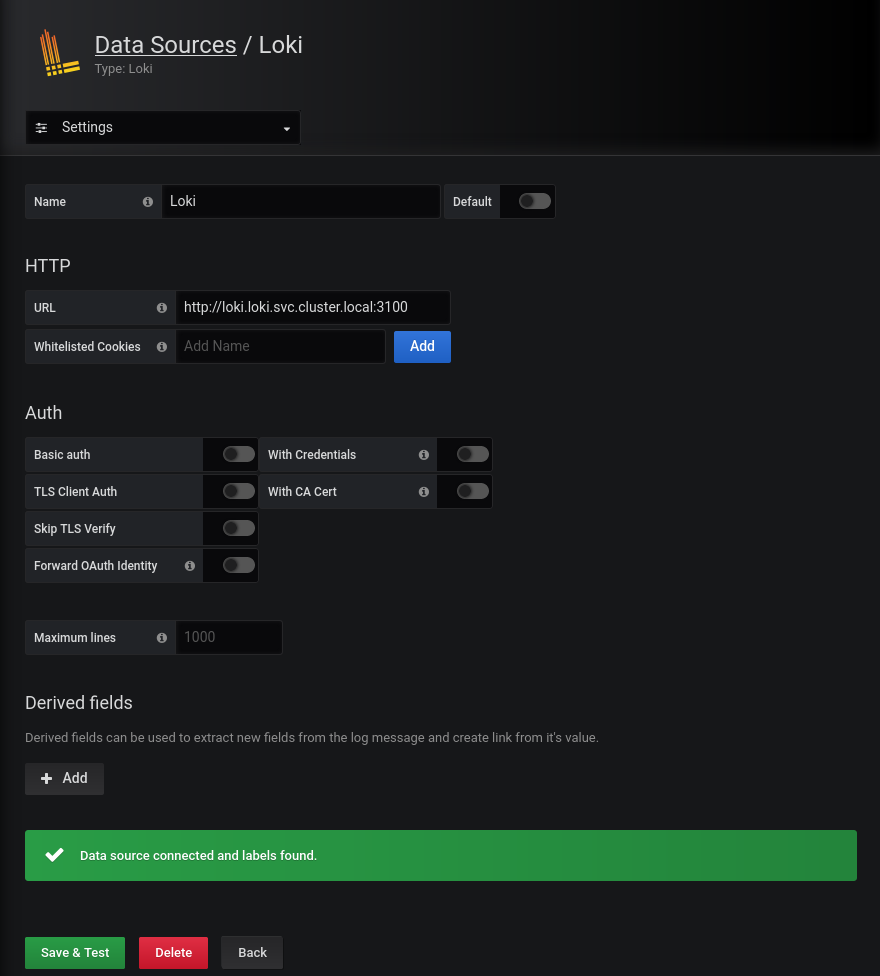Click the info icon beside Name
Viewport: 880px width, 976px height.
147,202
